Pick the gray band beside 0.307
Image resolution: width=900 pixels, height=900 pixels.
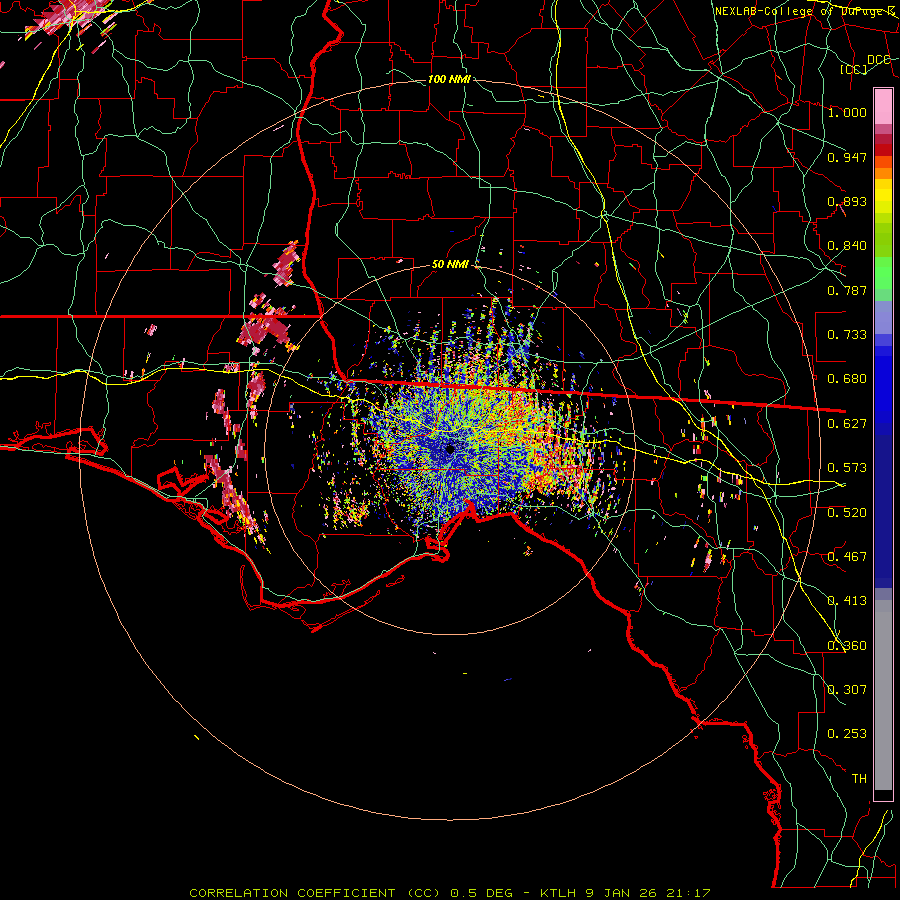click(x=883, y=695)
